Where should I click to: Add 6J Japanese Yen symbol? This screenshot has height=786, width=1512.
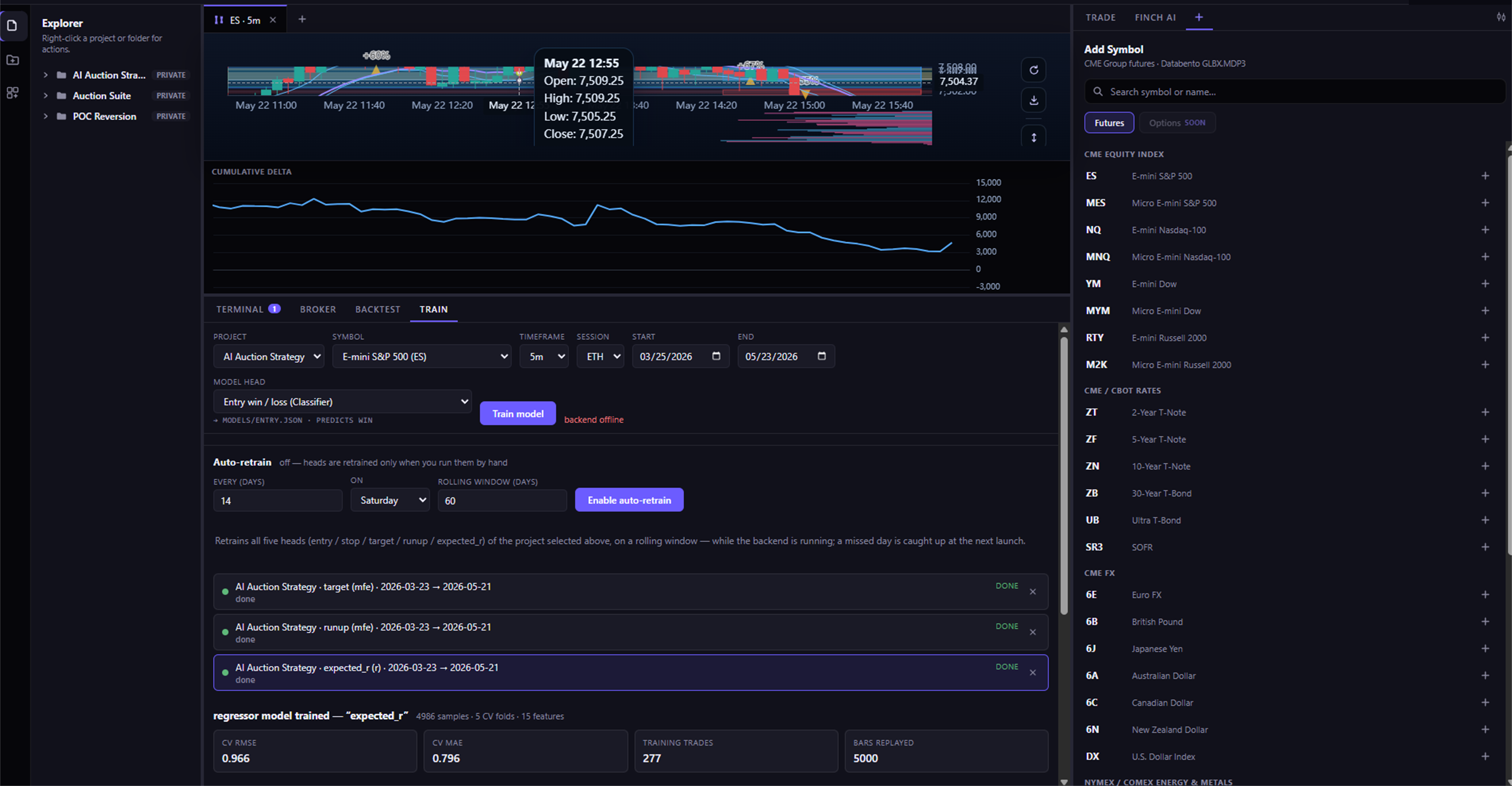[1485, 649]
